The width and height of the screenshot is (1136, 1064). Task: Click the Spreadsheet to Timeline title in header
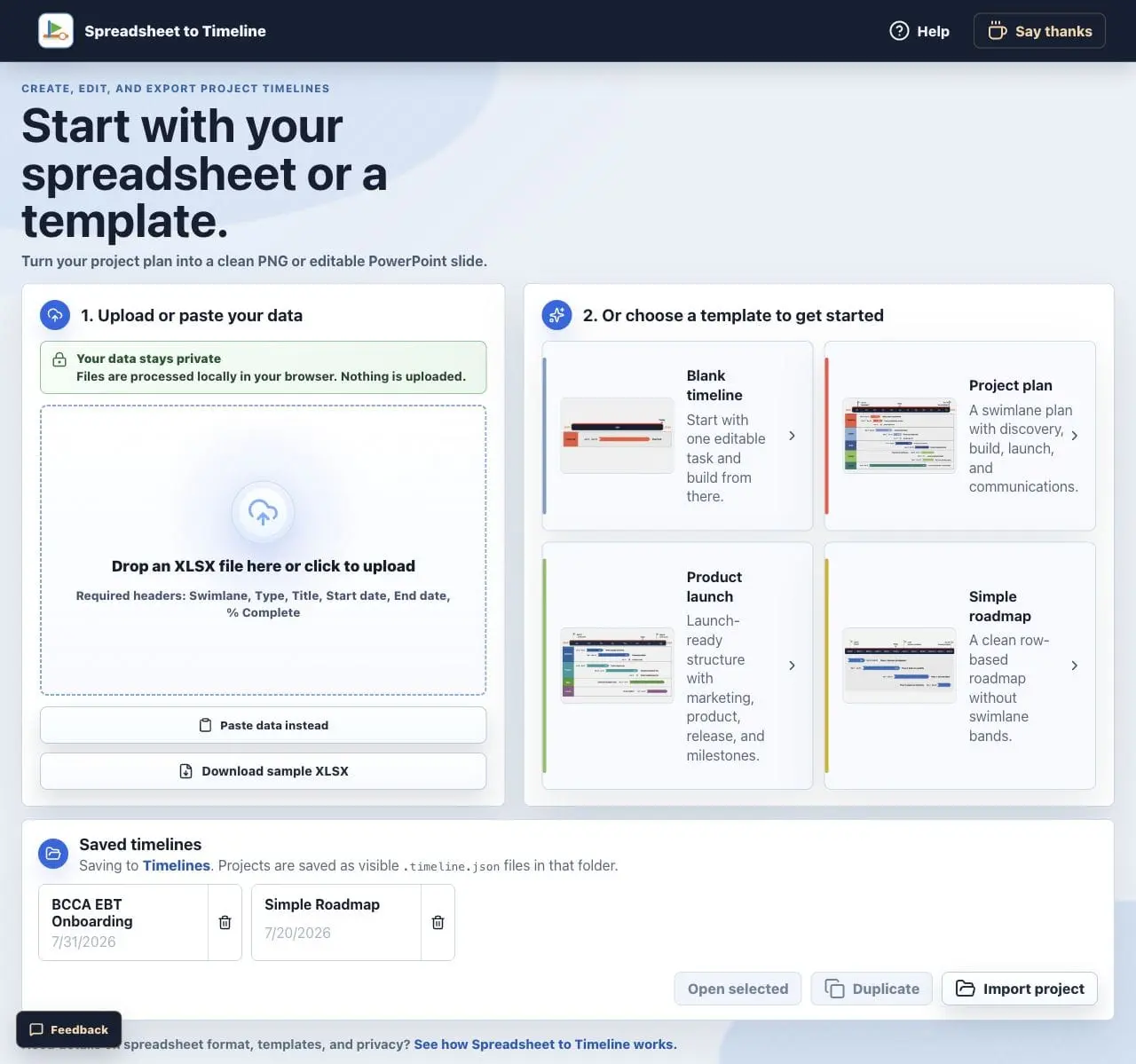(175, 31)
